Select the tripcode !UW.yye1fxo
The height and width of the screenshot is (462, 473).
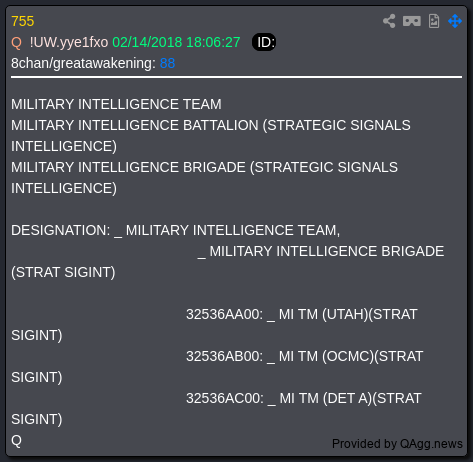coord(69,43)
